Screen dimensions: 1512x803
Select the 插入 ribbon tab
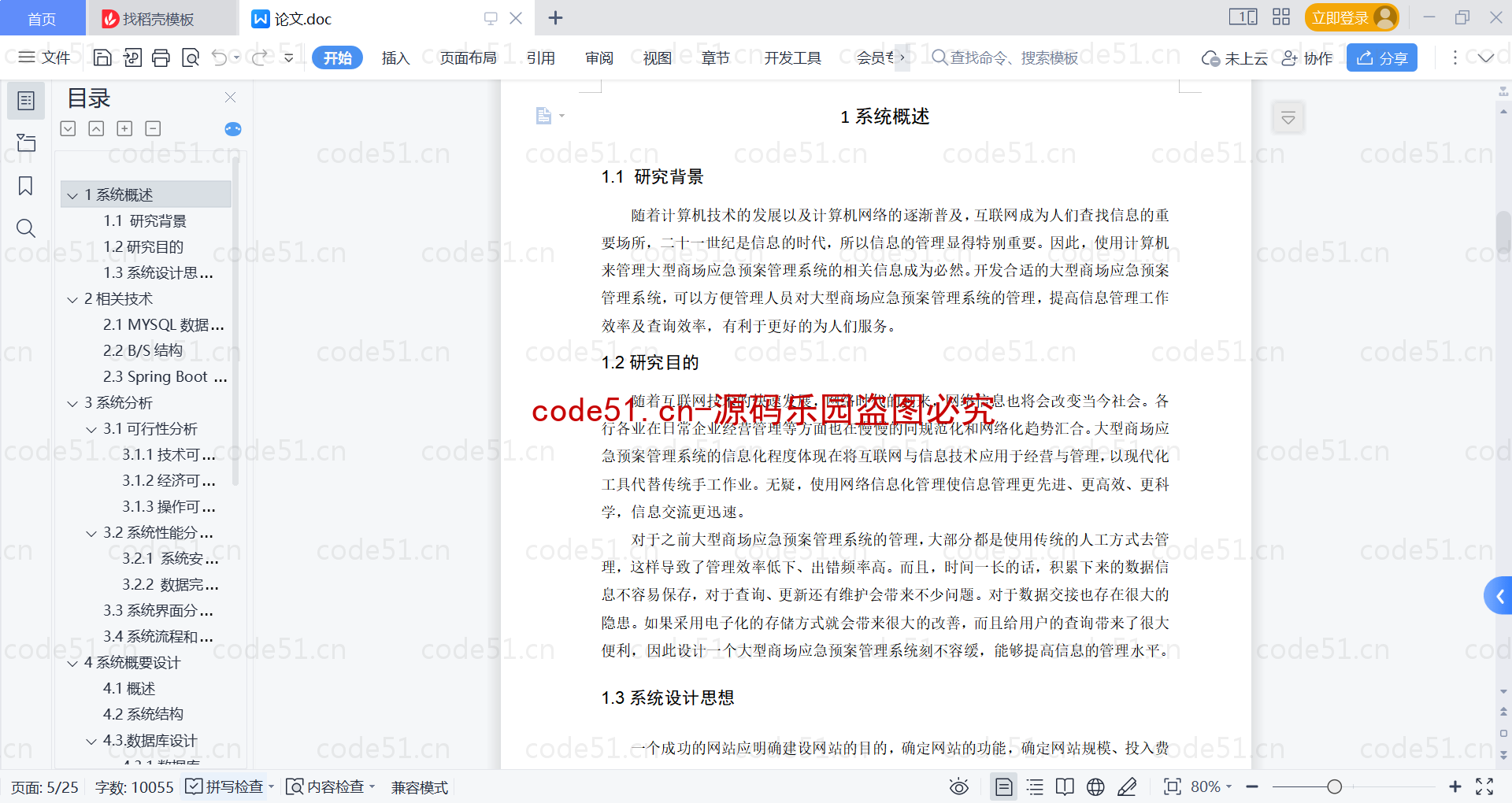(395, 57)
